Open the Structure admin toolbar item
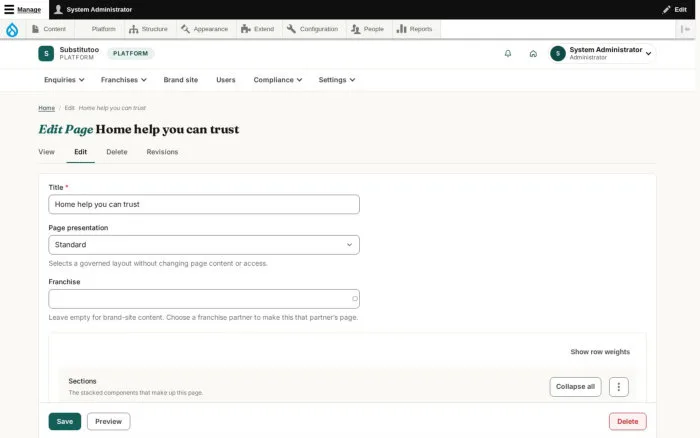 pyautogui.click(x=148, y=29)
